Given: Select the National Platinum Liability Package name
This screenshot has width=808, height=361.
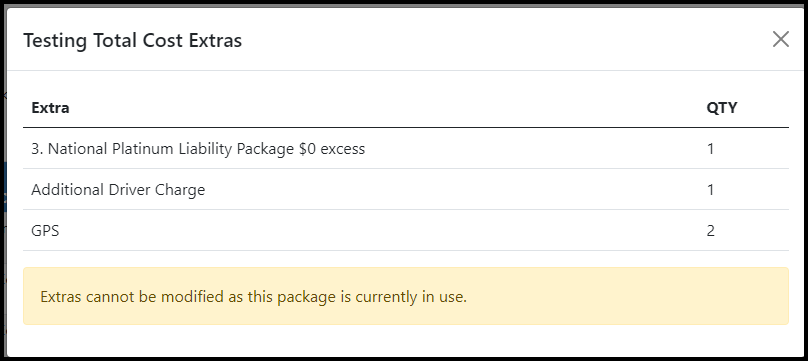Looking at the screenshot, I should coord(198,149).
